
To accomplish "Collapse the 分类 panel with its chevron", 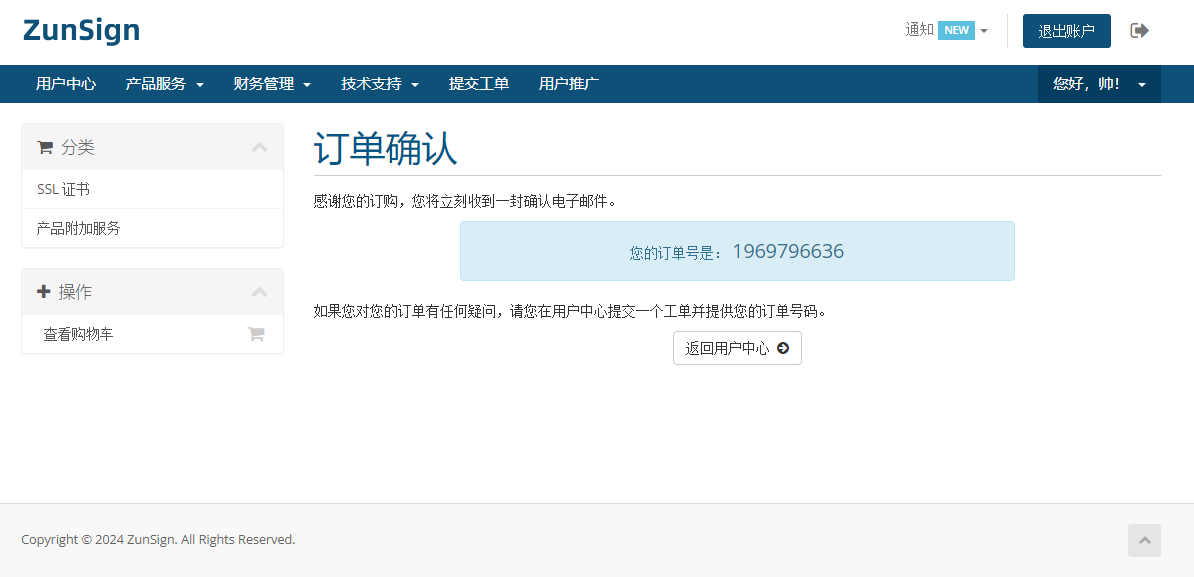I will (260, 147).
